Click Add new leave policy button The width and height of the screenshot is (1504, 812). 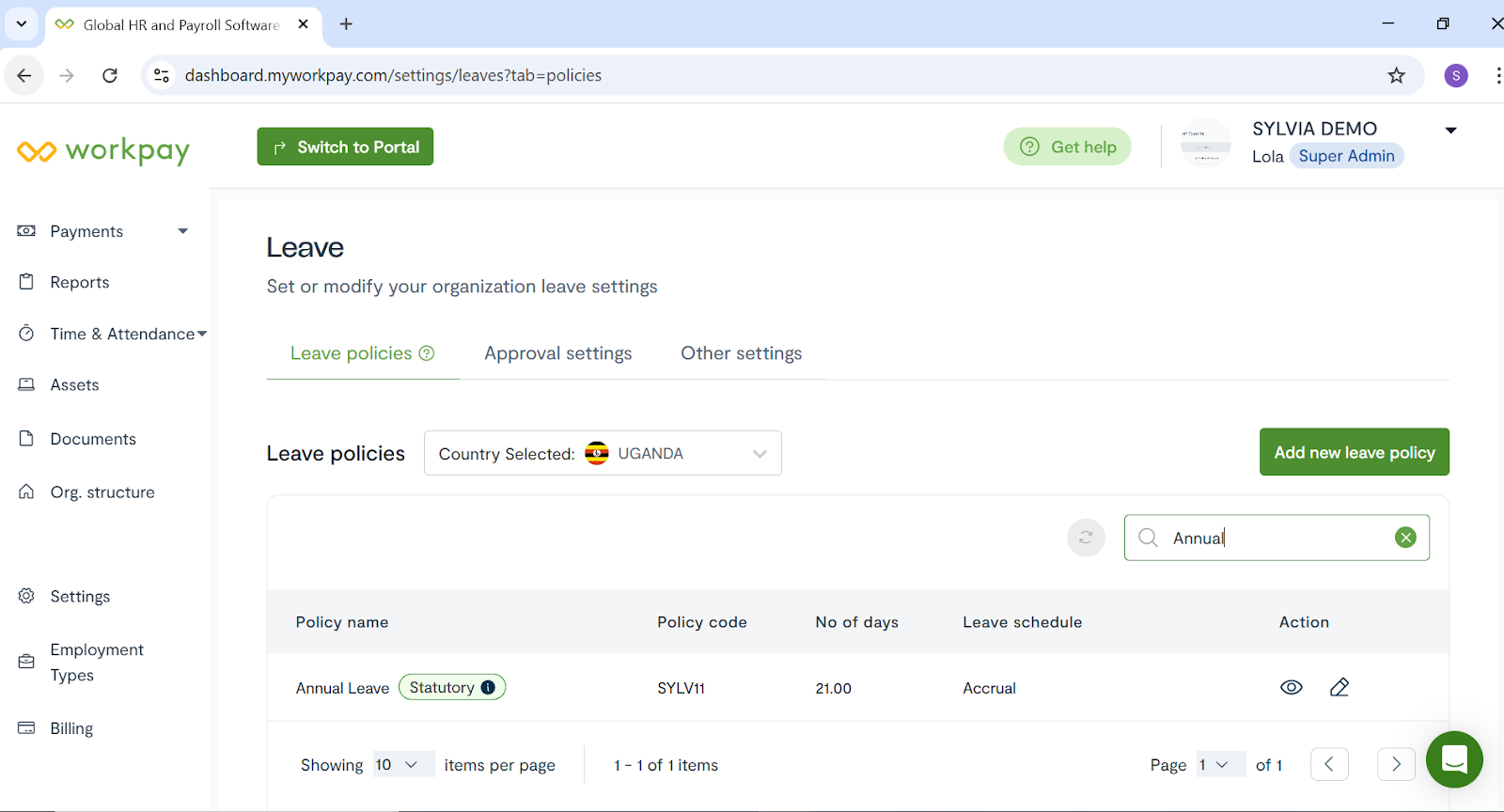point(1354,452)
